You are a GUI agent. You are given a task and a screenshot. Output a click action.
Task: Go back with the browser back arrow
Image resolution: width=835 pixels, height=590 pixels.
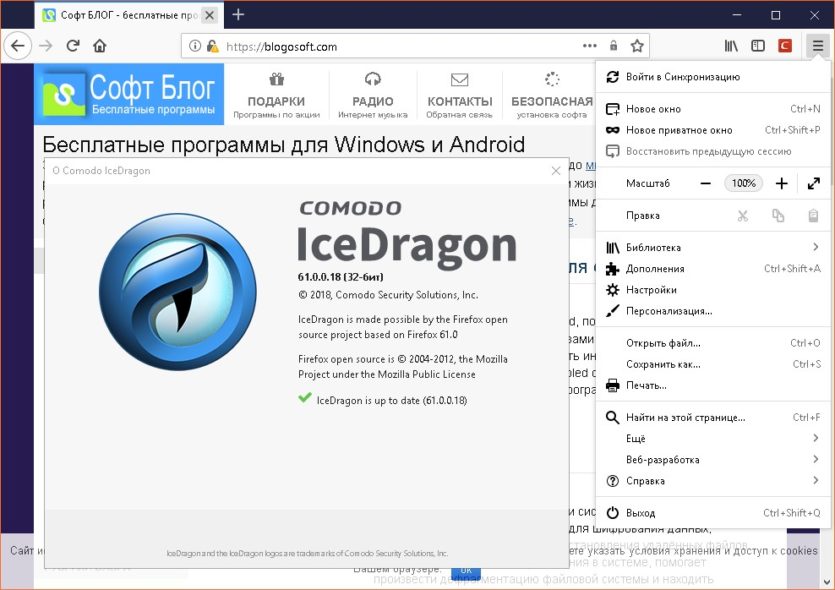pyautogui.click(x=18, y=46)
